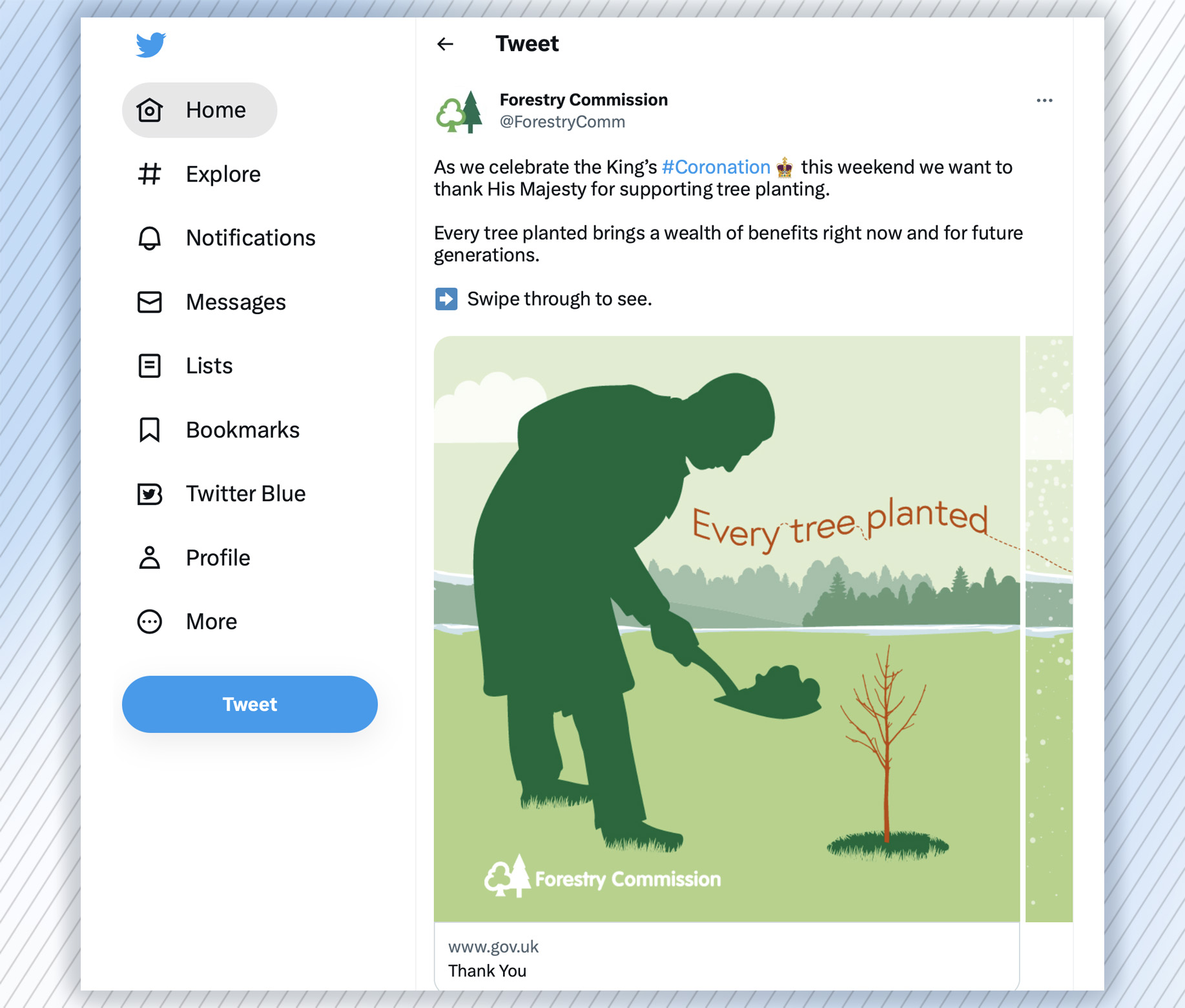Open the @ForestryComm handle
This screenshot has width=1185, height=1008.
[x=562, y=121]
